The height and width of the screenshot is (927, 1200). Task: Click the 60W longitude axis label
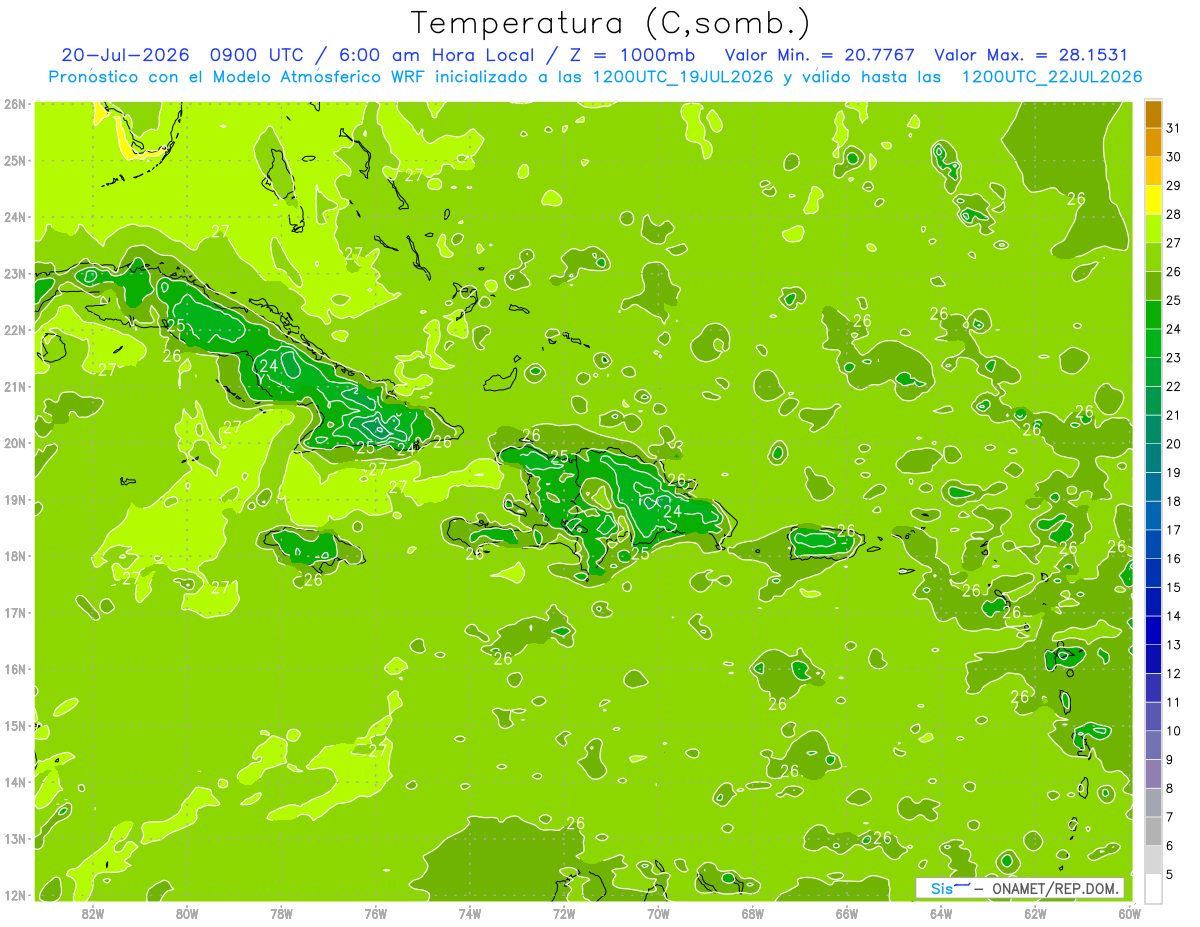(1130, 913)
